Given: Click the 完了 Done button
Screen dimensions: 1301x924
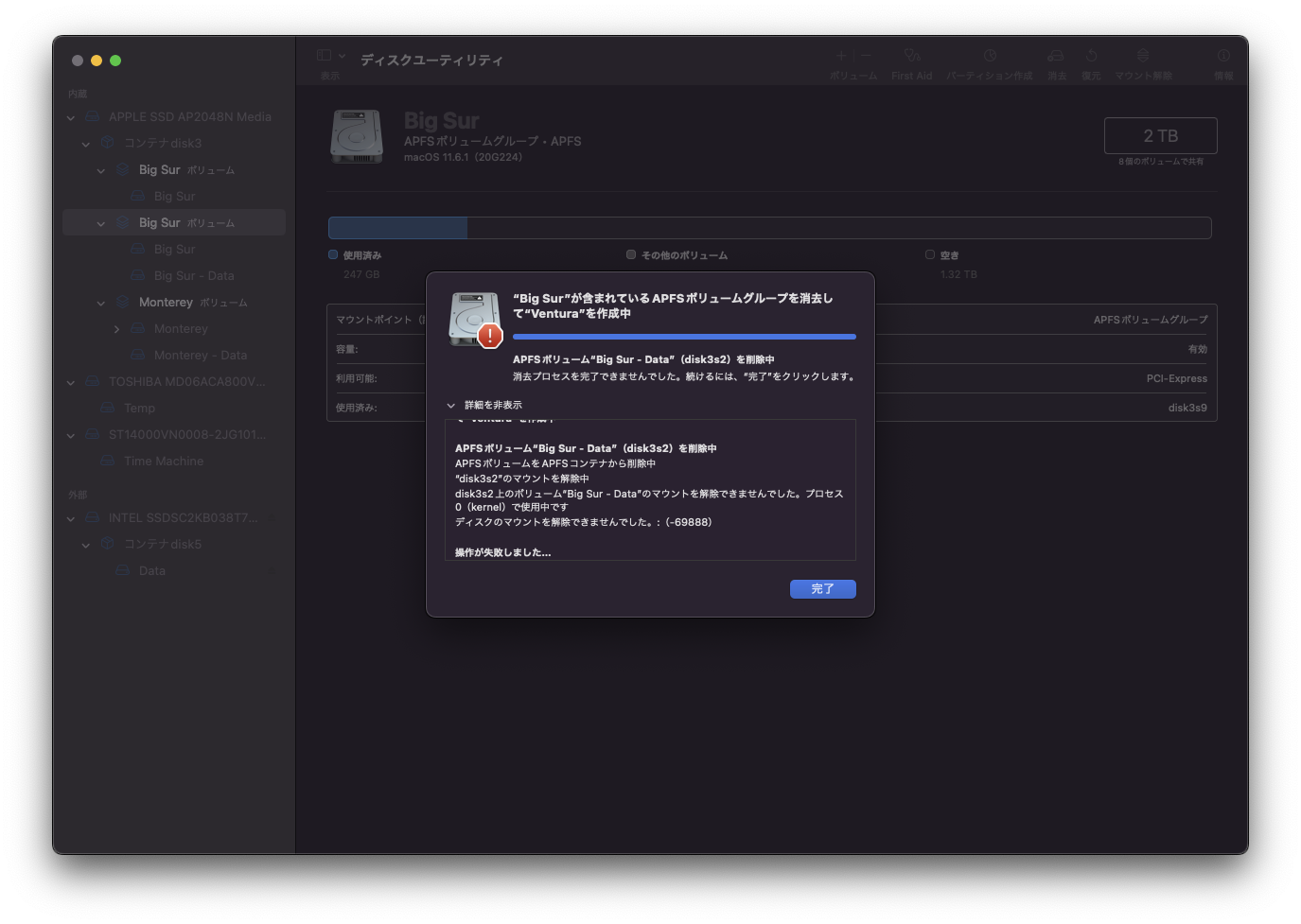Looking at the screenshot, I should 822,589.
